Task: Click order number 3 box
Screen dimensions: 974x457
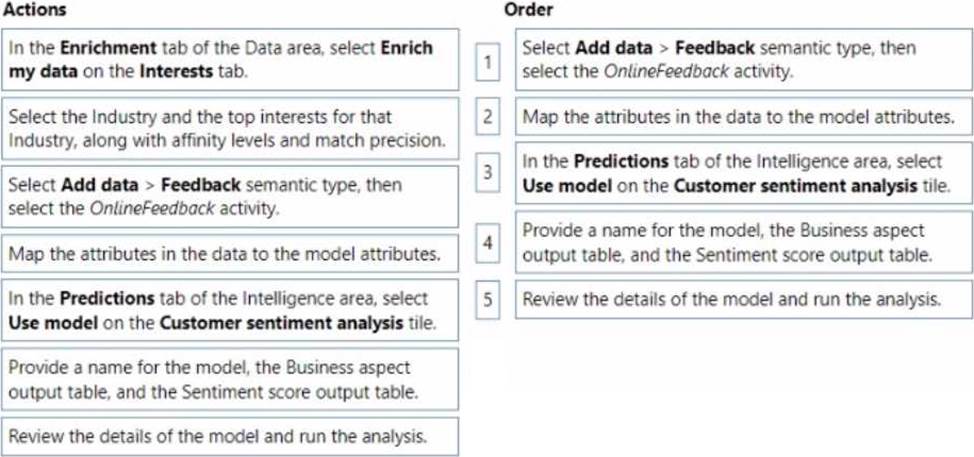Action: 488,172
